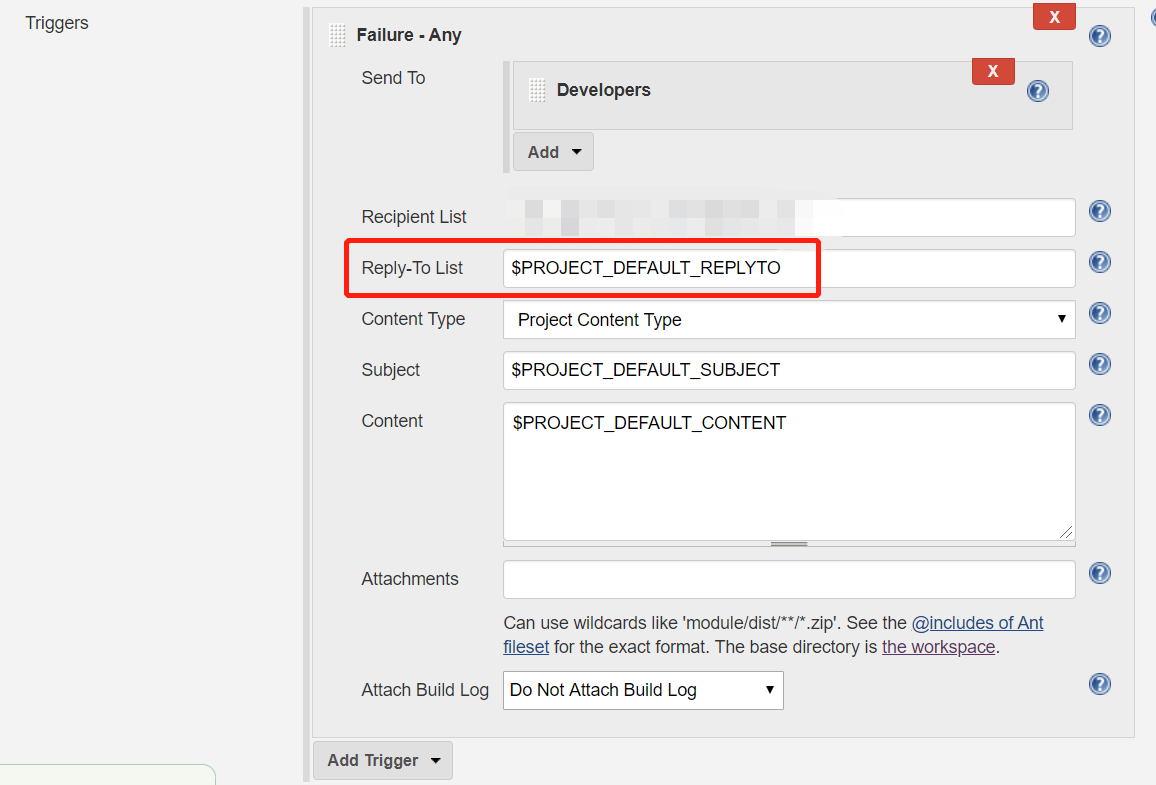The width and height of the screenshot is (1156, 785).
Task: Click the Failure - Any heading
Action: point(408,35)
